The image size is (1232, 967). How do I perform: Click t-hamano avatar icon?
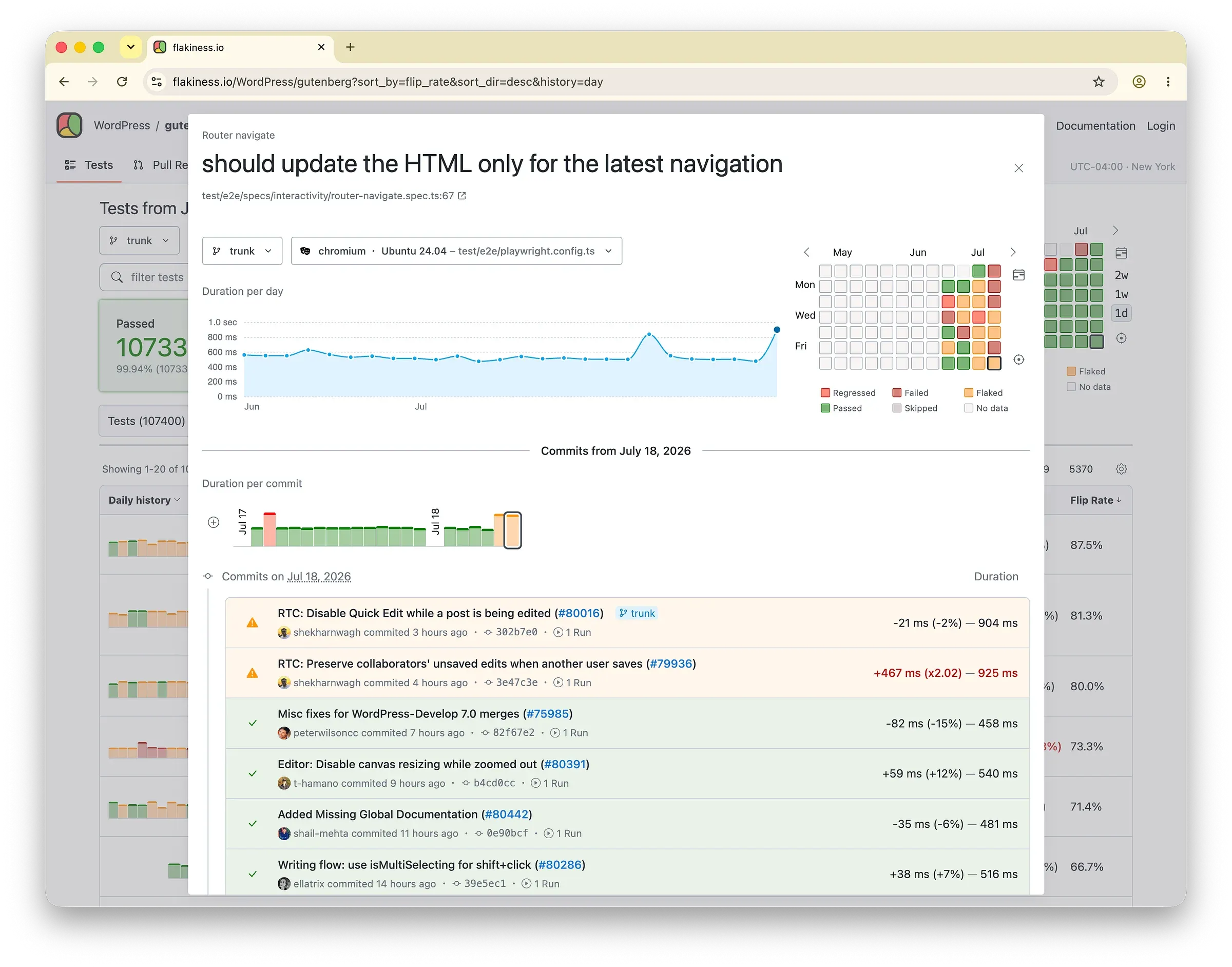(284, 783)
